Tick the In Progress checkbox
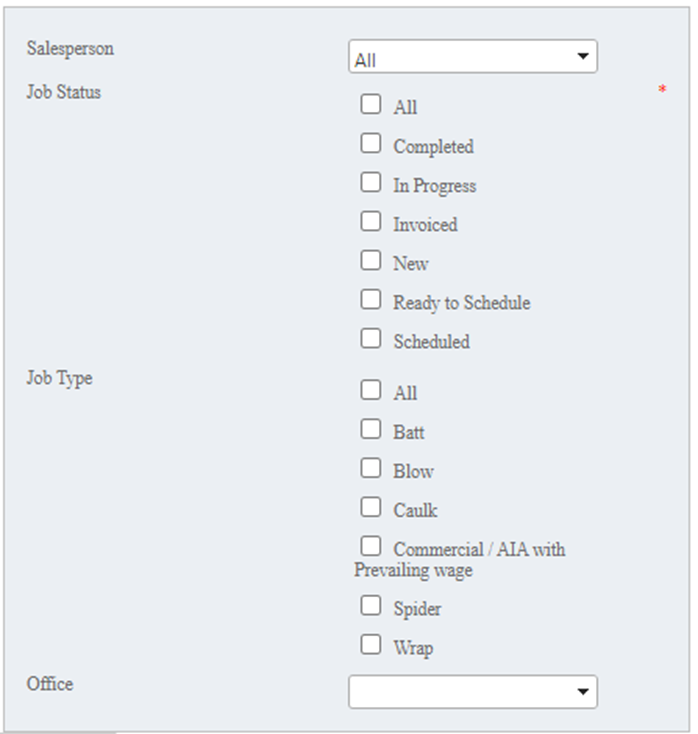Image resolution: width=698 pixels, height=734 pixels. (x=371, y=182)
